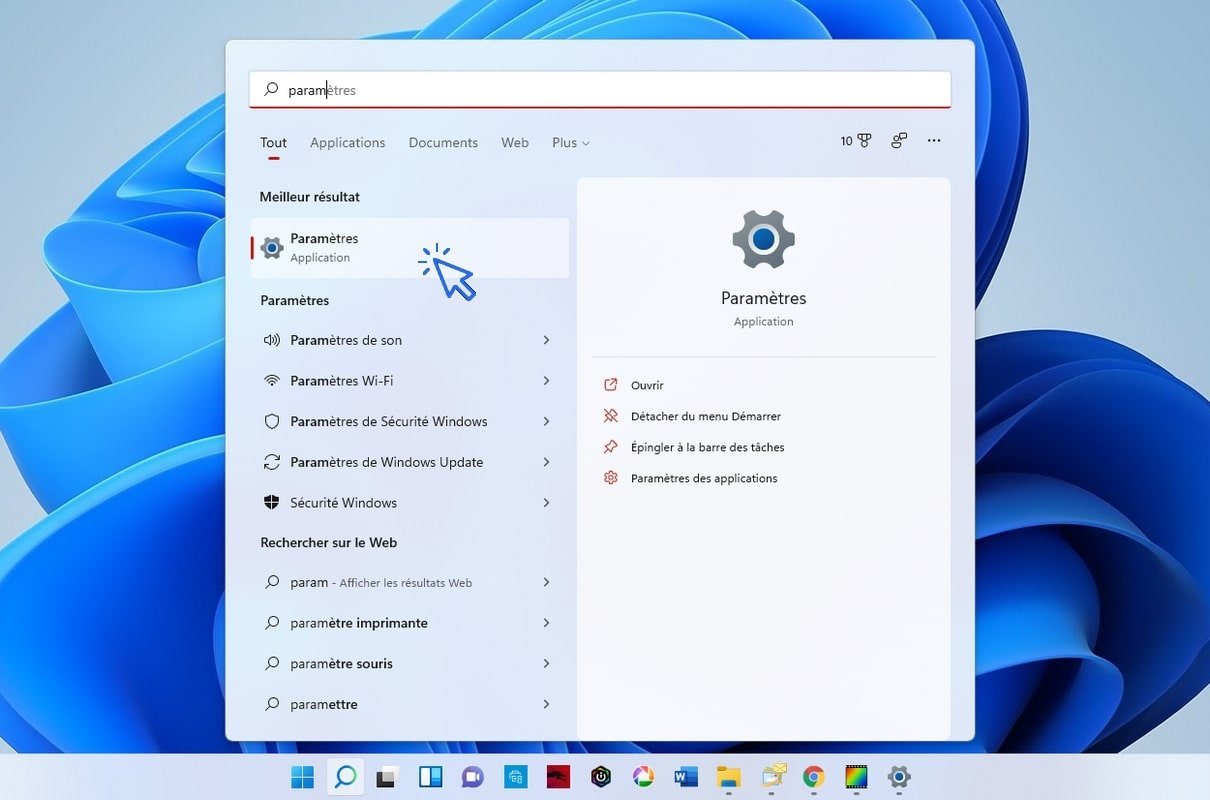Open Teams Chat from taskbar

tap(472, 777)
